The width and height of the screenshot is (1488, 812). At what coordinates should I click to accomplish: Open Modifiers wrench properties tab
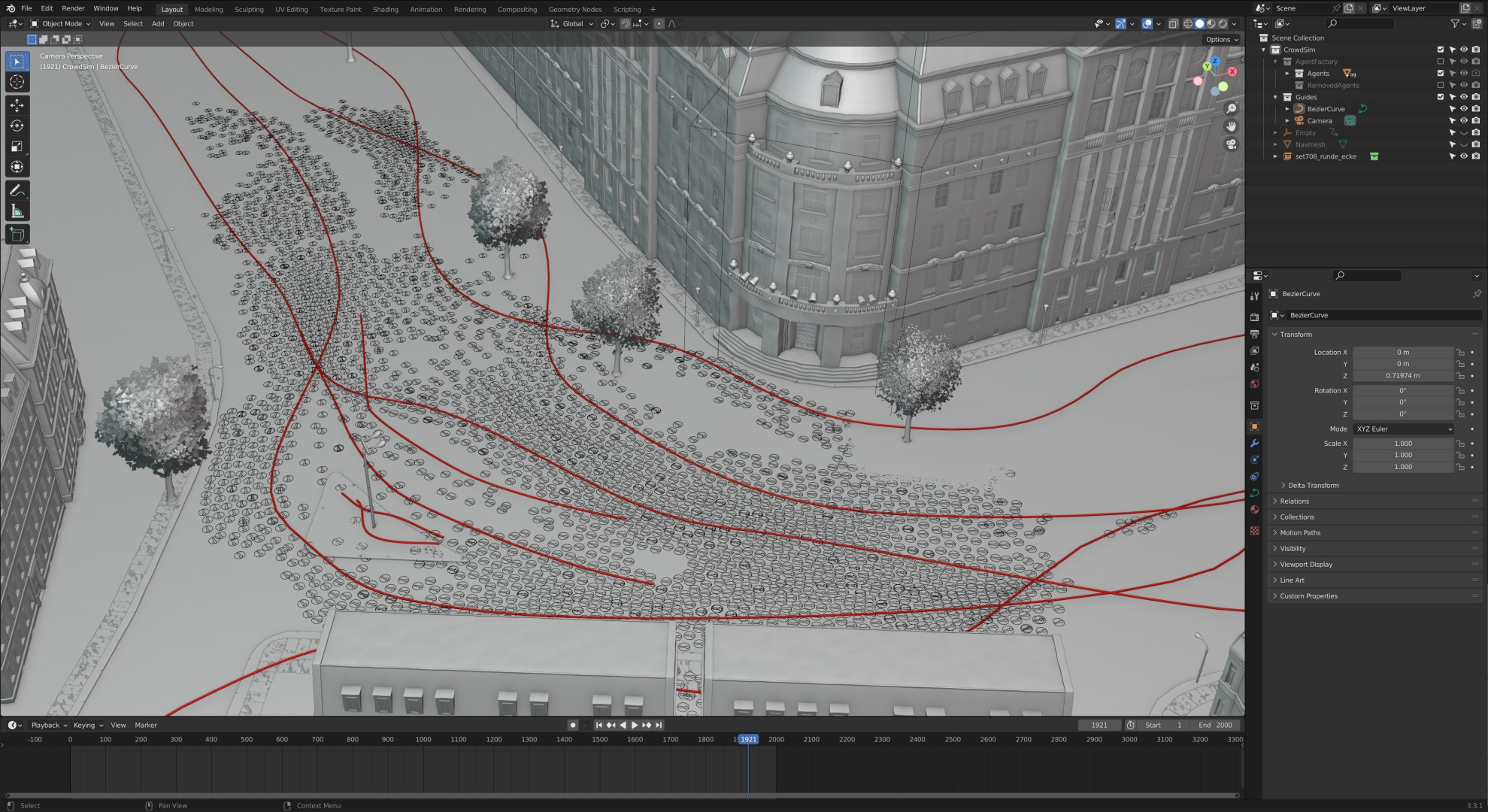tap(1254, 444)
